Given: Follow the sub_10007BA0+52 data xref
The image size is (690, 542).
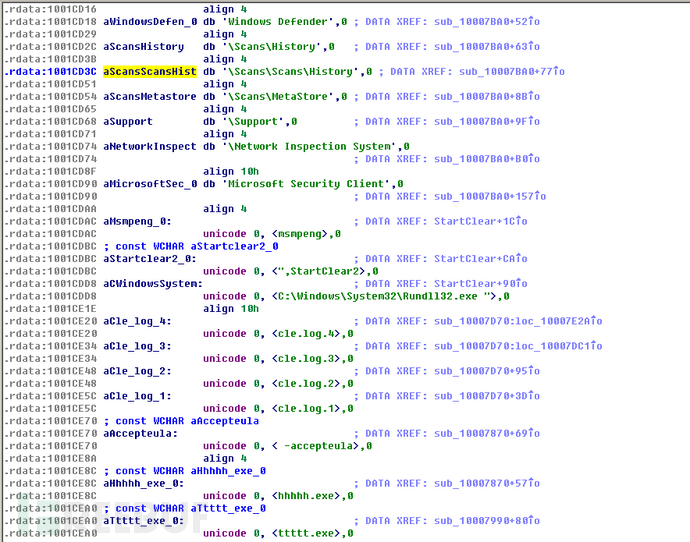Looking at the screenshot, I should 487,22.
